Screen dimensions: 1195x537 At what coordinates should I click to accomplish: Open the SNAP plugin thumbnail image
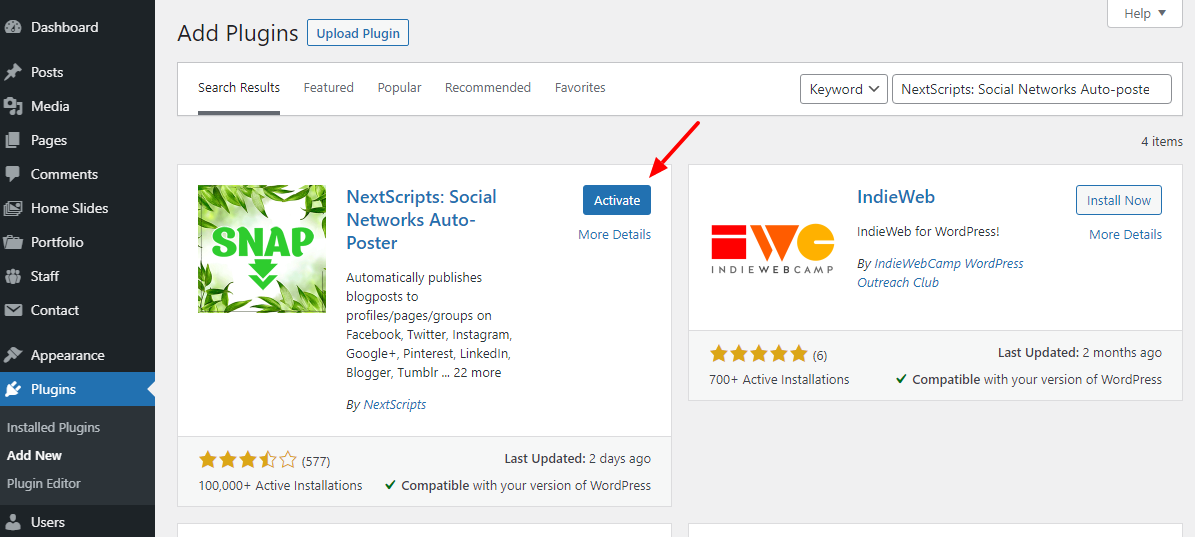pos(262,249)
